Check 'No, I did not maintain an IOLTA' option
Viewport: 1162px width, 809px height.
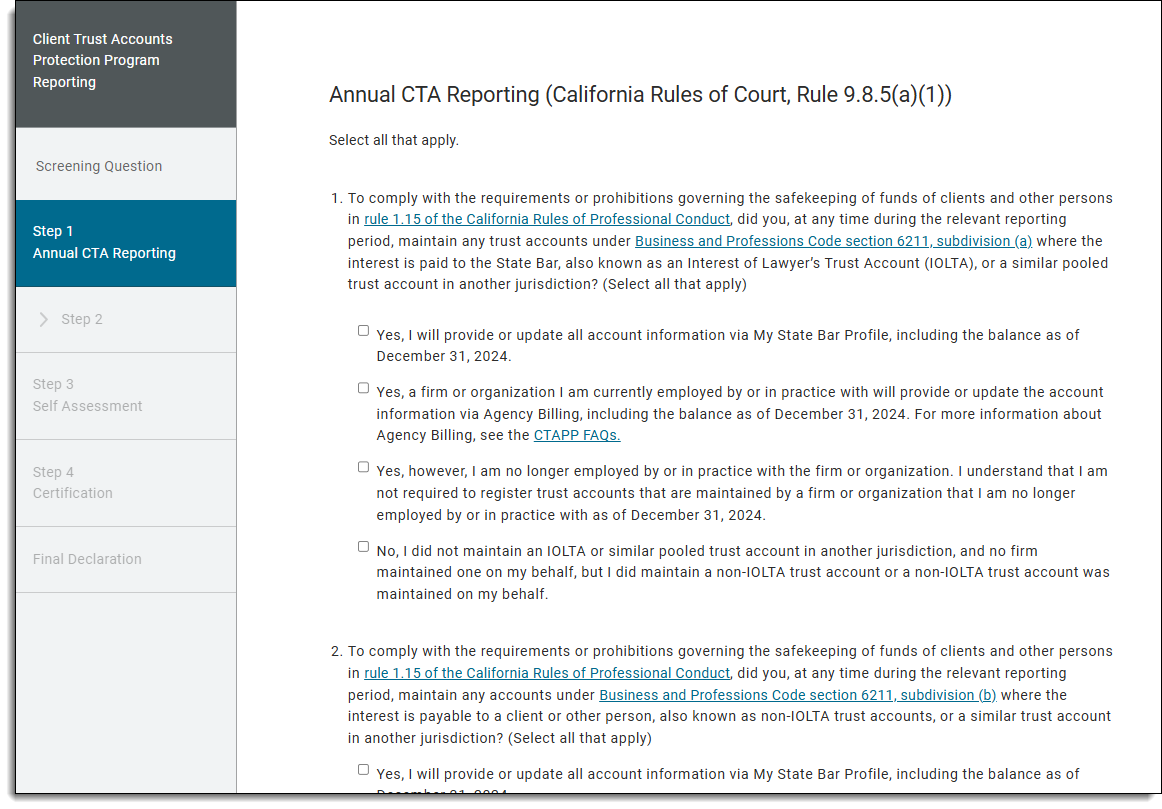pyautogui.click(x=363, y=545)
